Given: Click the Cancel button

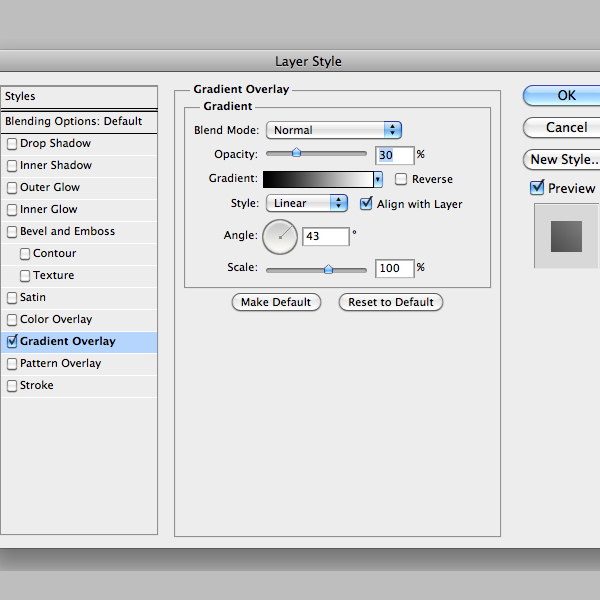Looking at the screenshot, I should pyautogui.click(x=562, y=127).
